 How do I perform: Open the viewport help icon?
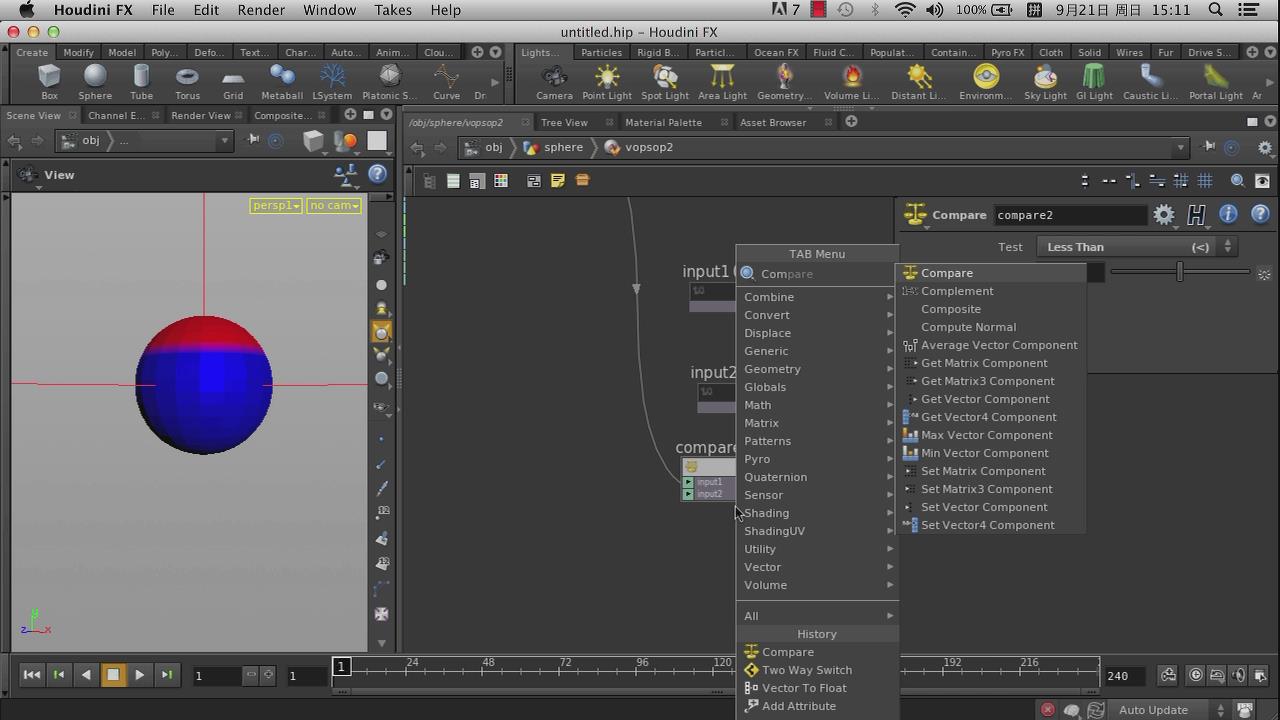(377, 174)
